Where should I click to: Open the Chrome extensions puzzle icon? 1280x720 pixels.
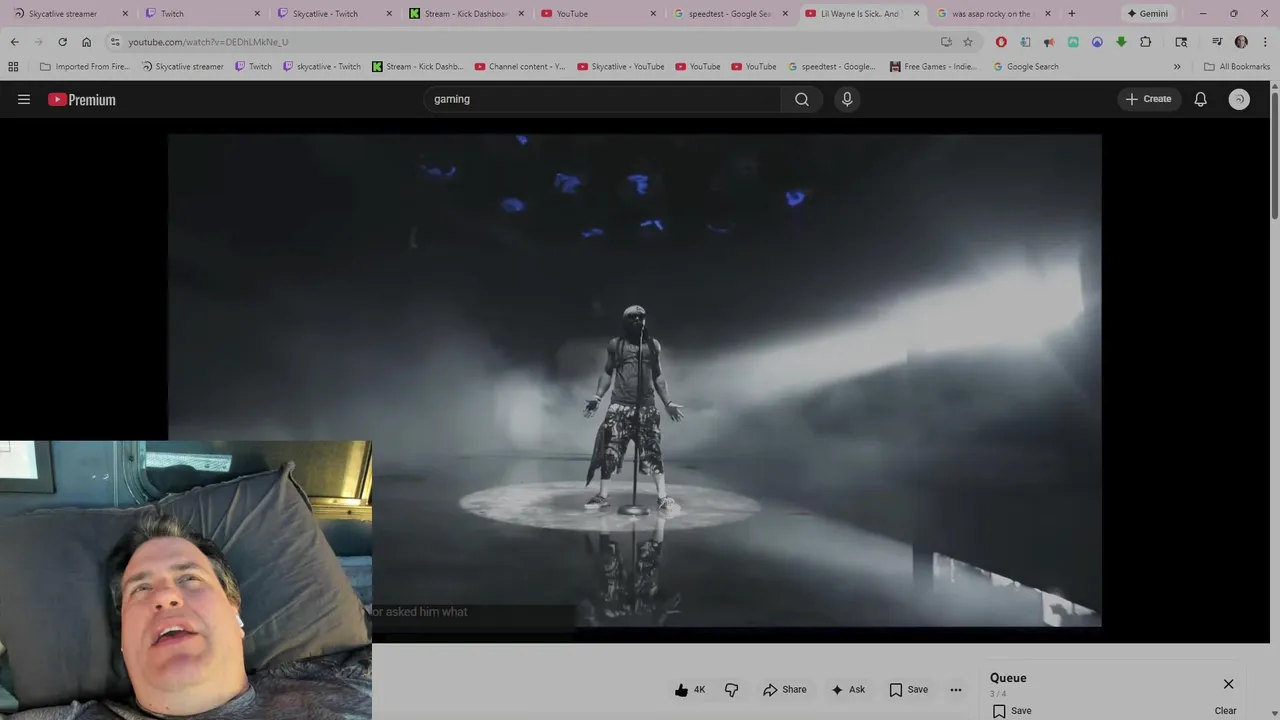click(1145, 42)
